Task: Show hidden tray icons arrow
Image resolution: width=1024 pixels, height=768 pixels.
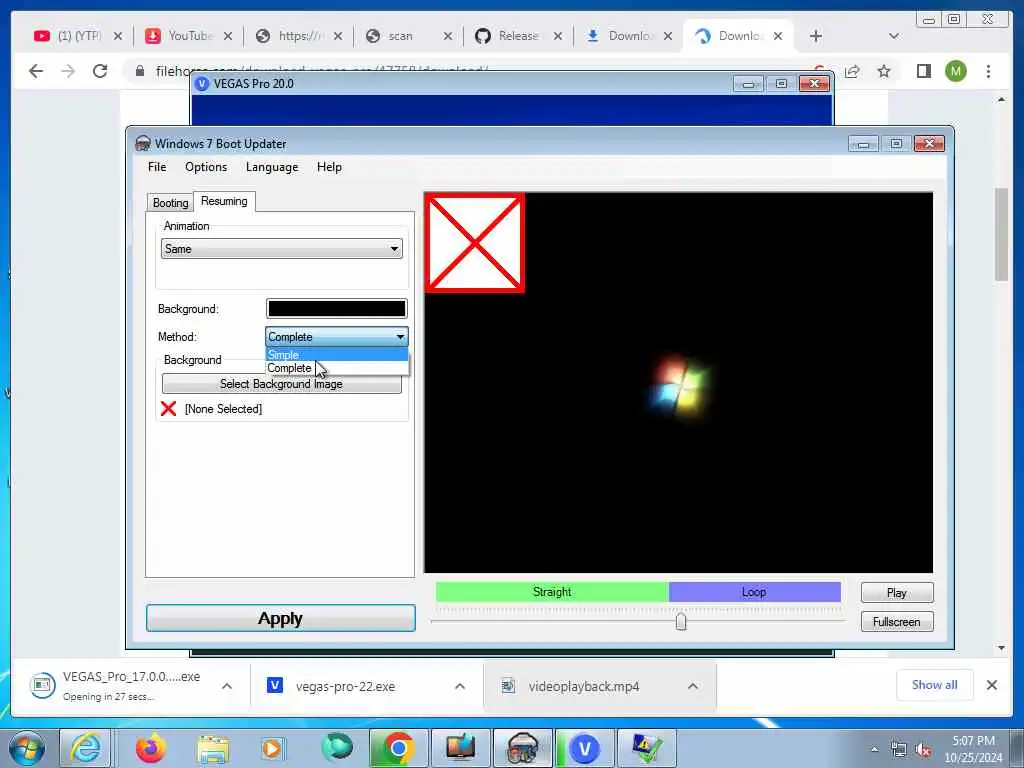Action: click(874, 750)
